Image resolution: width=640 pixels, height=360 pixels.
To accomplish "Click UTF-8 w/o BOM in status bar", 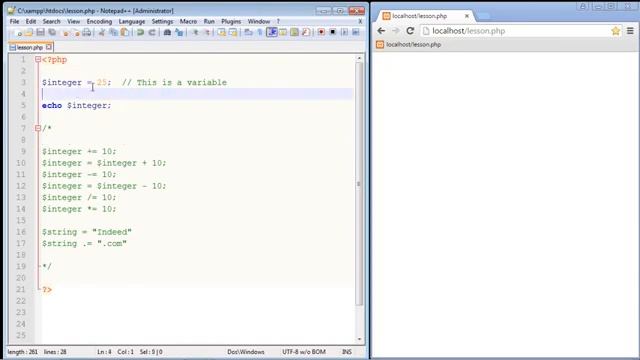I will [x=304, y=351].
